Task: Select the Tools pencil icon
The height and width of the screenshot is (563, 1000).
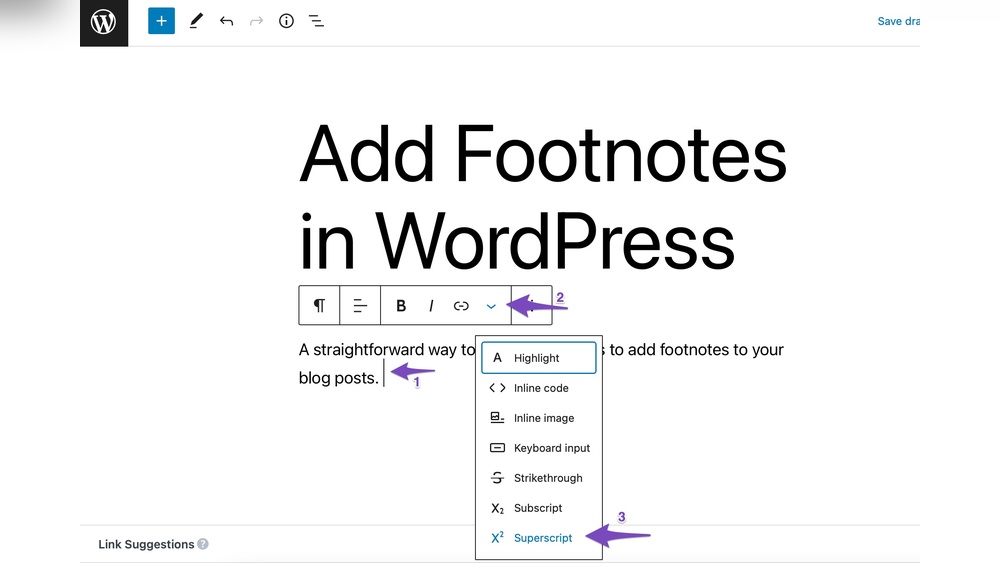Action: [x=196, y=21]
